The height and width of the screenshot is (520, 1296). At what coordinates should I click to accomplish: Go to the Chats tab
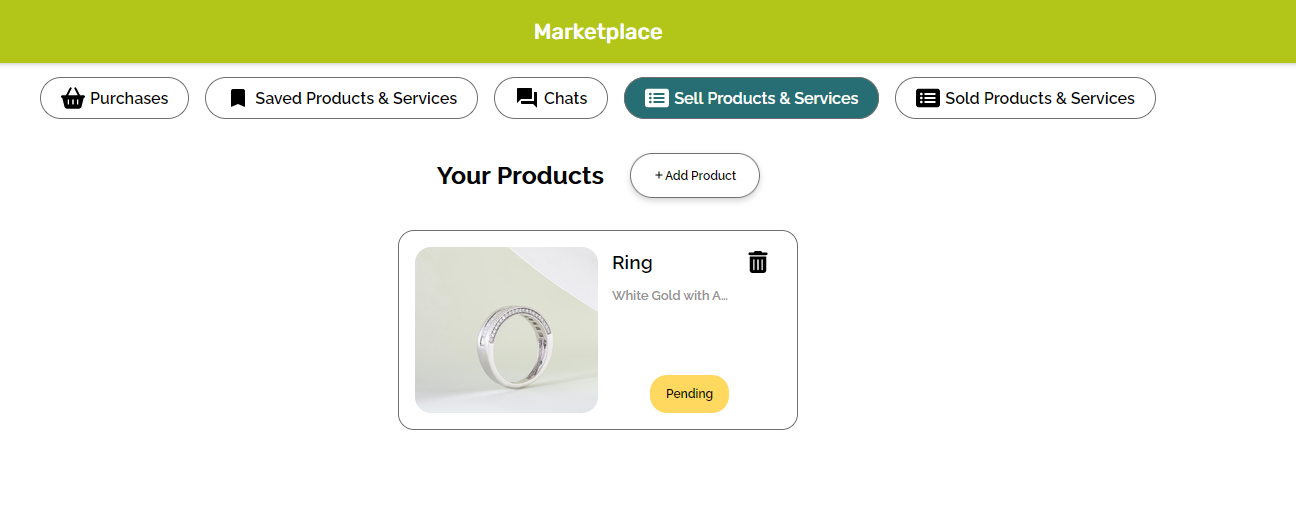[565, 98]
